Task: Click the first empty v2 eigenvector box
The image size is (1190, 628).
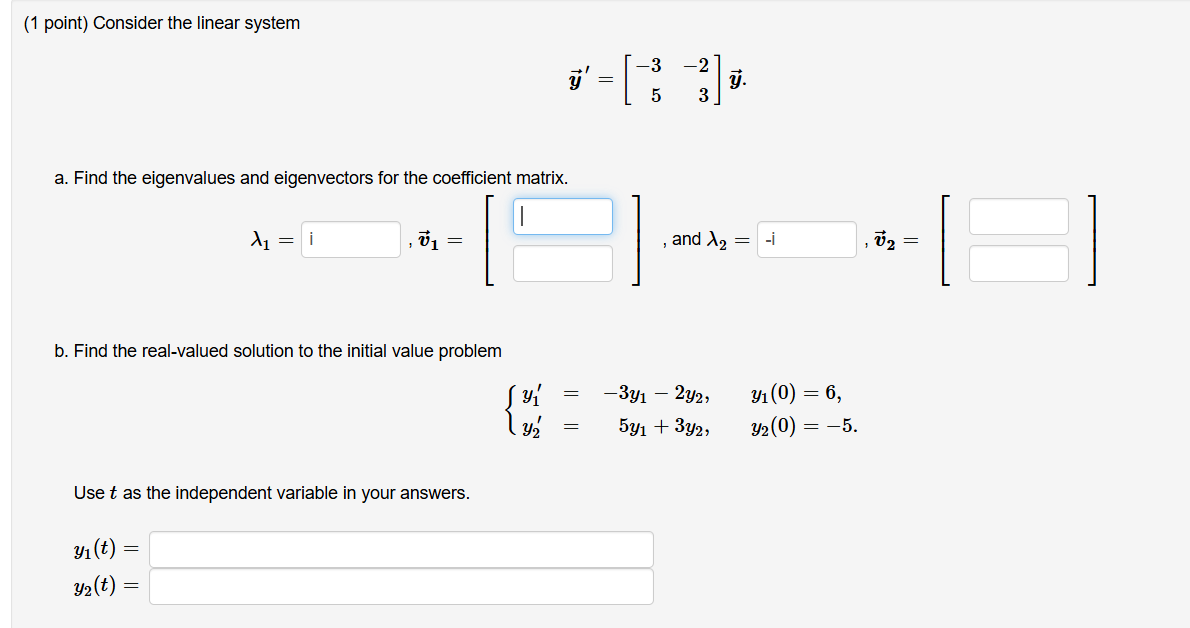Action: point(1018,215)
